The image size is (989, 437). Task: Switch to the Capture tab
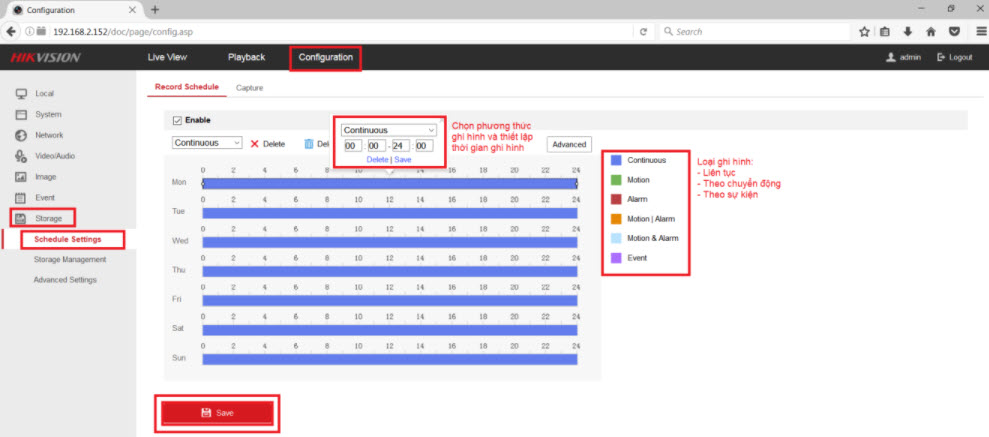tap(249, 88)
